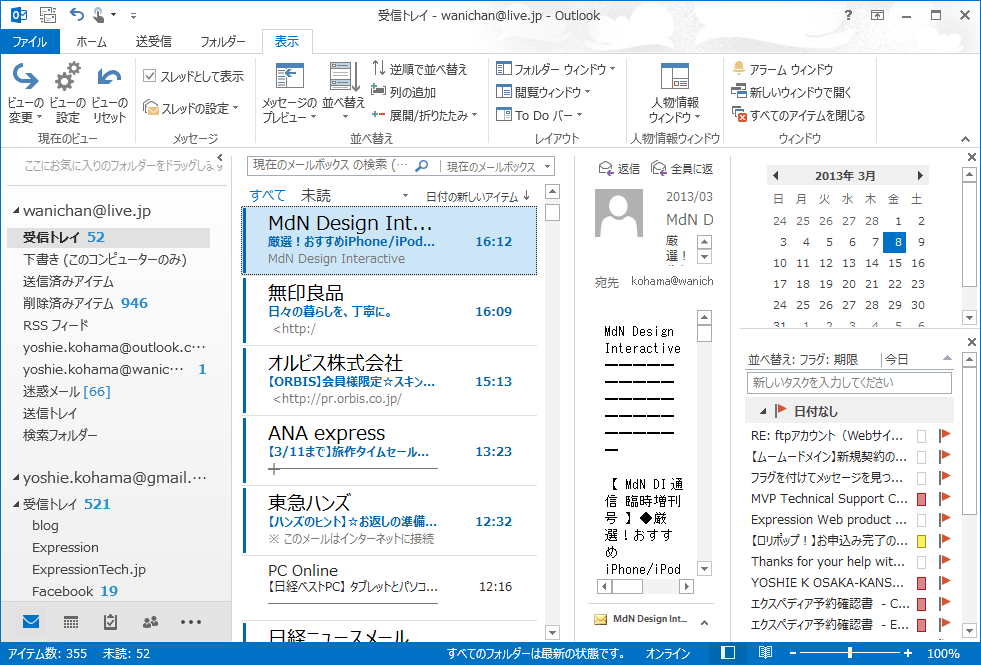Open the ホーム ribbon tab
981x665 pixels.
coord(91,41)
